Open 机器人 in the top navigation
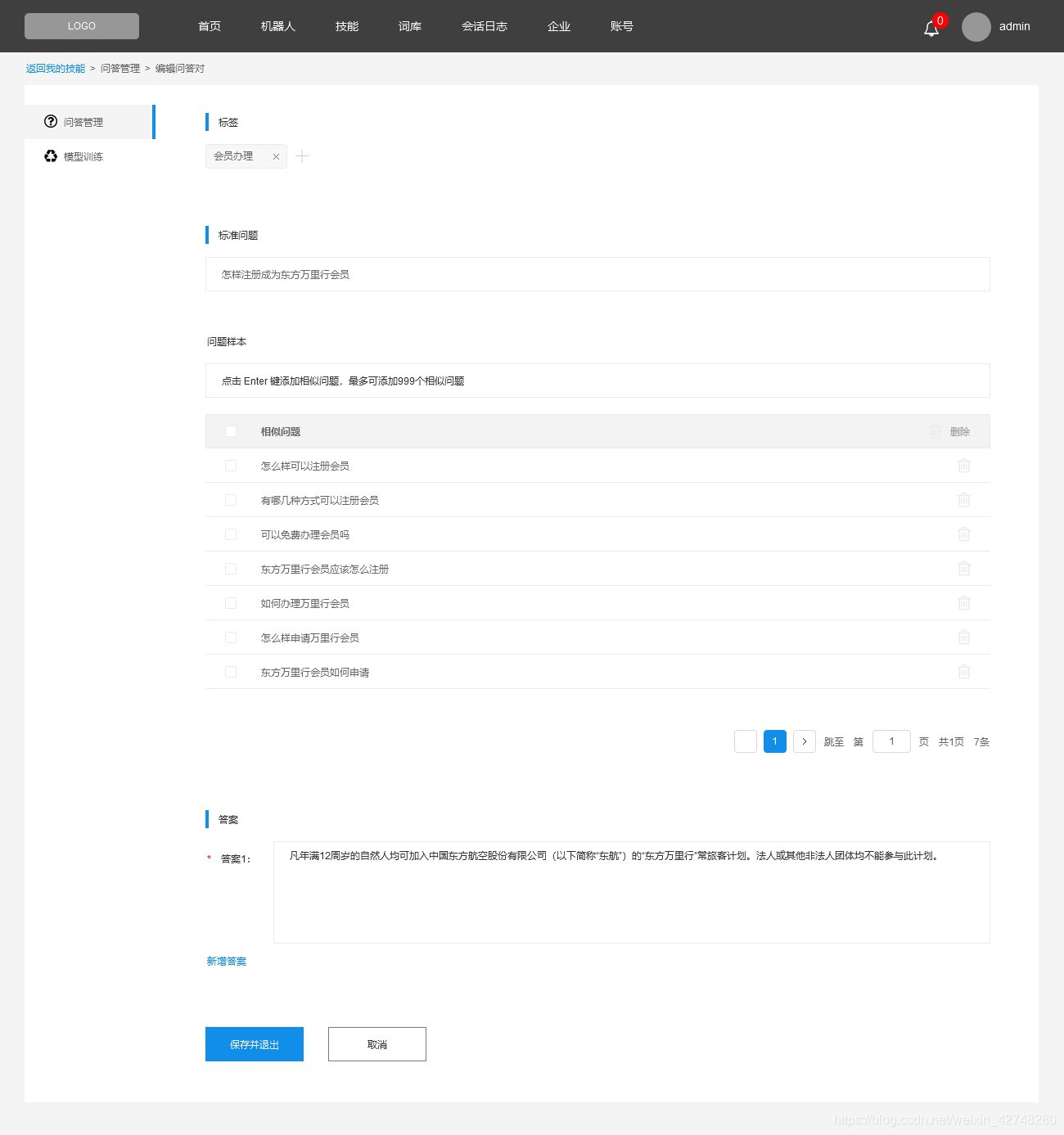The width and height of the screenshot is (1064, 1135). [x=278, y=26]
